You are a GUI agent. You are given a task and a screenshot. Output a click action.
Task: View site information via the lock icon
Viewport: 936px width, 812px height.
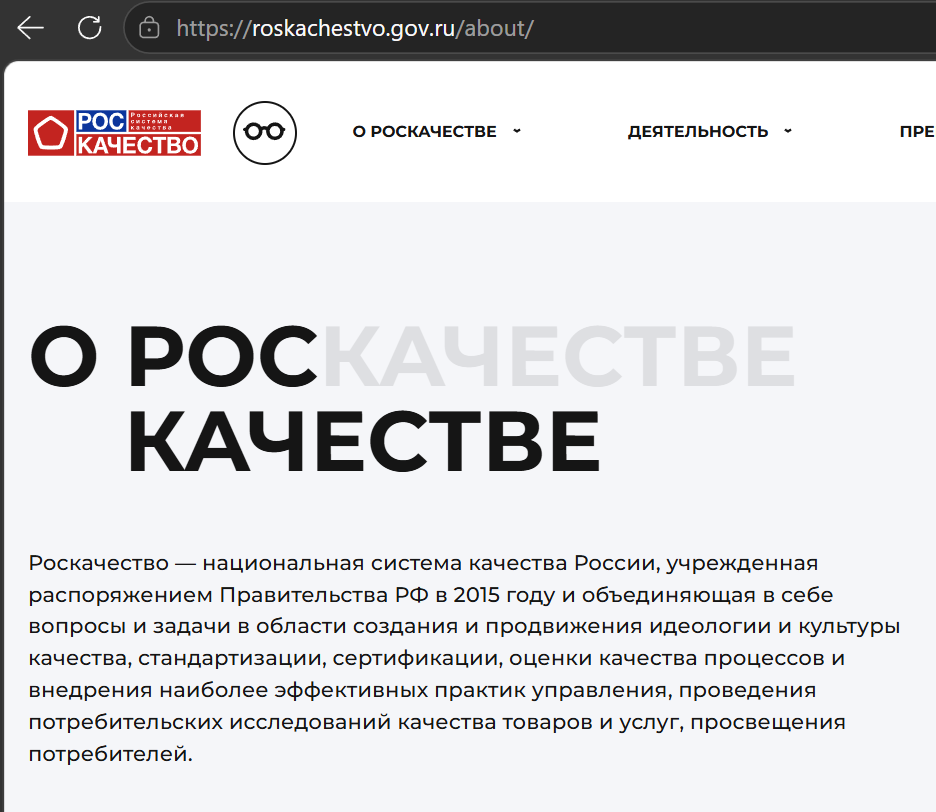[149, 28]
